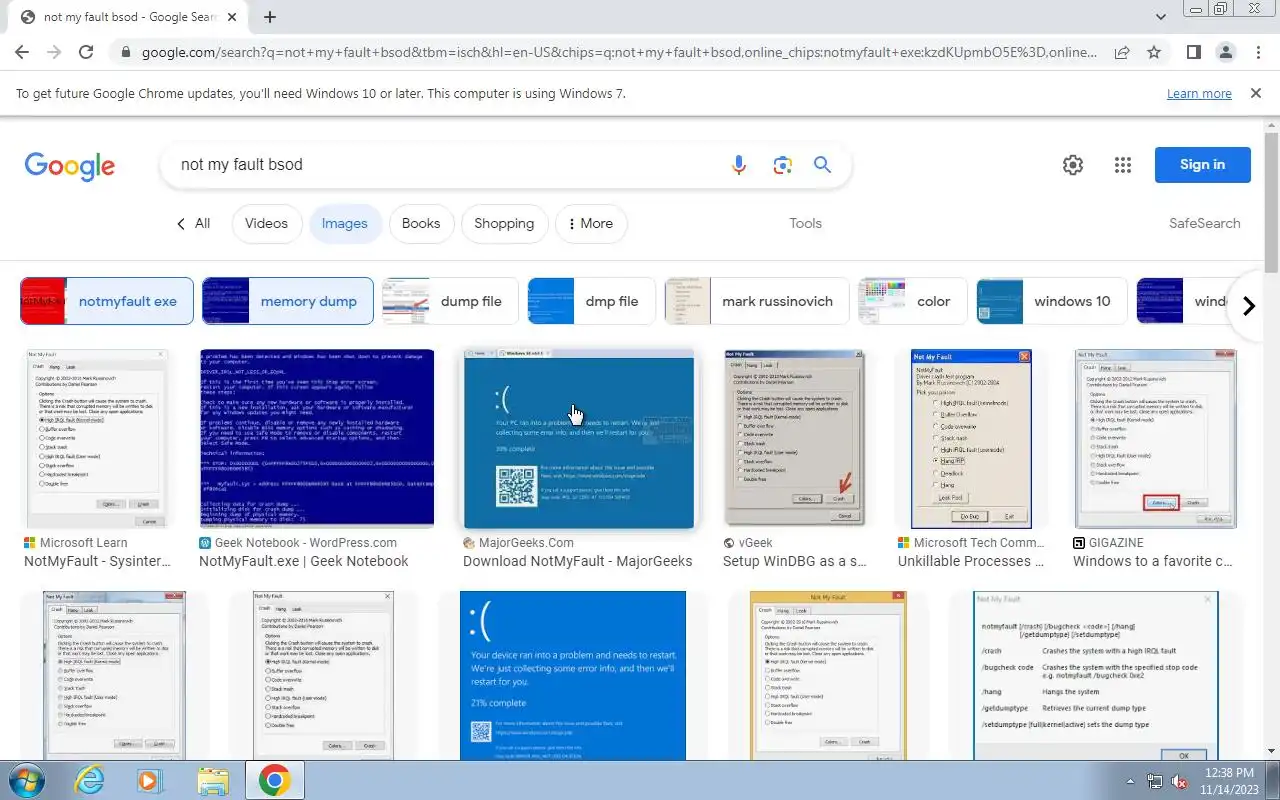The image size is (1280, 800).
Task: Open the tab search dropdown arrow
Action: click(1161, 17)
